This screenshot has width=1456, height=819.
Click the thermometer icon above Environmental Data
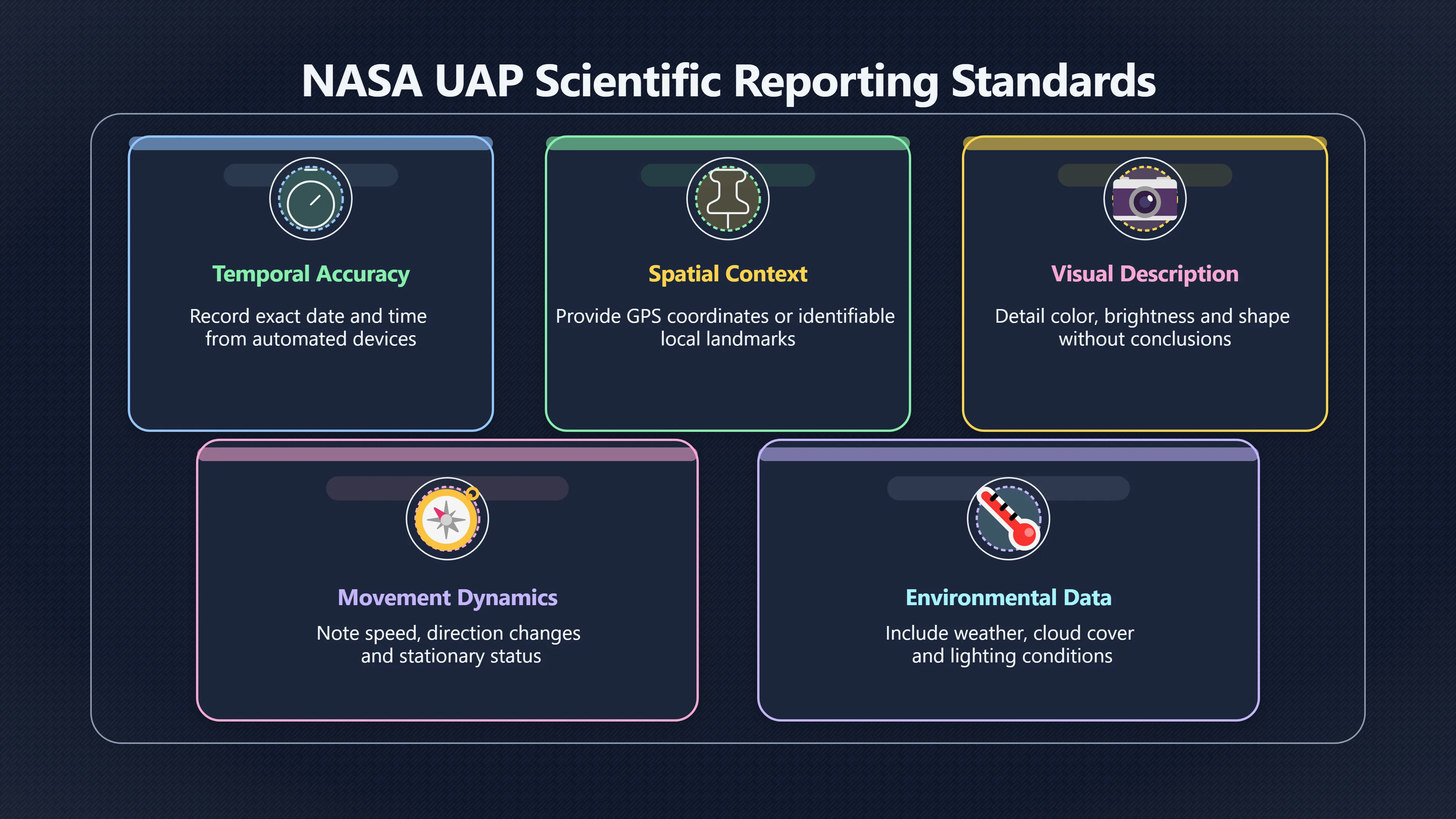click(1008, 518)
